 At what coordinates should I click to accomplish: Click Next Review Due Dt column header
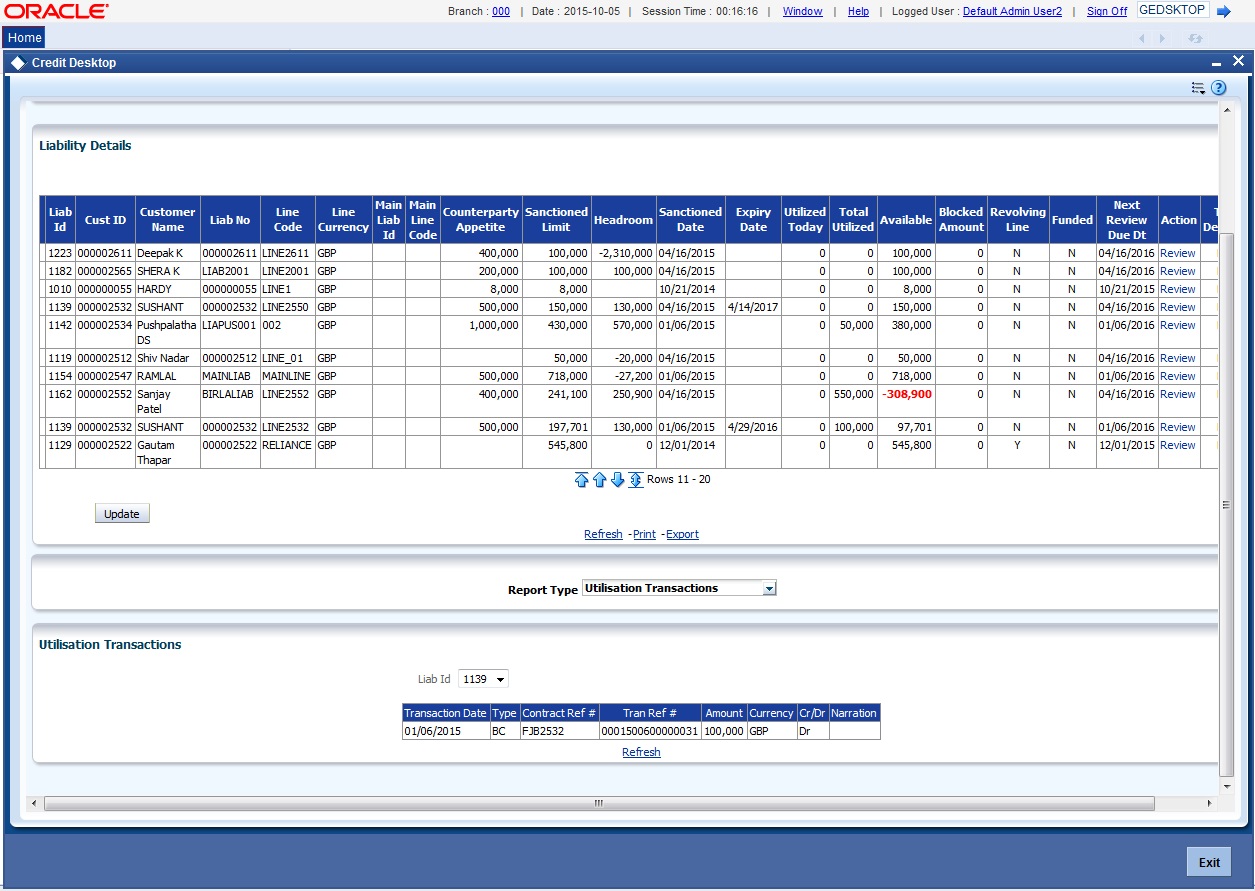[x=1126, y=220]
